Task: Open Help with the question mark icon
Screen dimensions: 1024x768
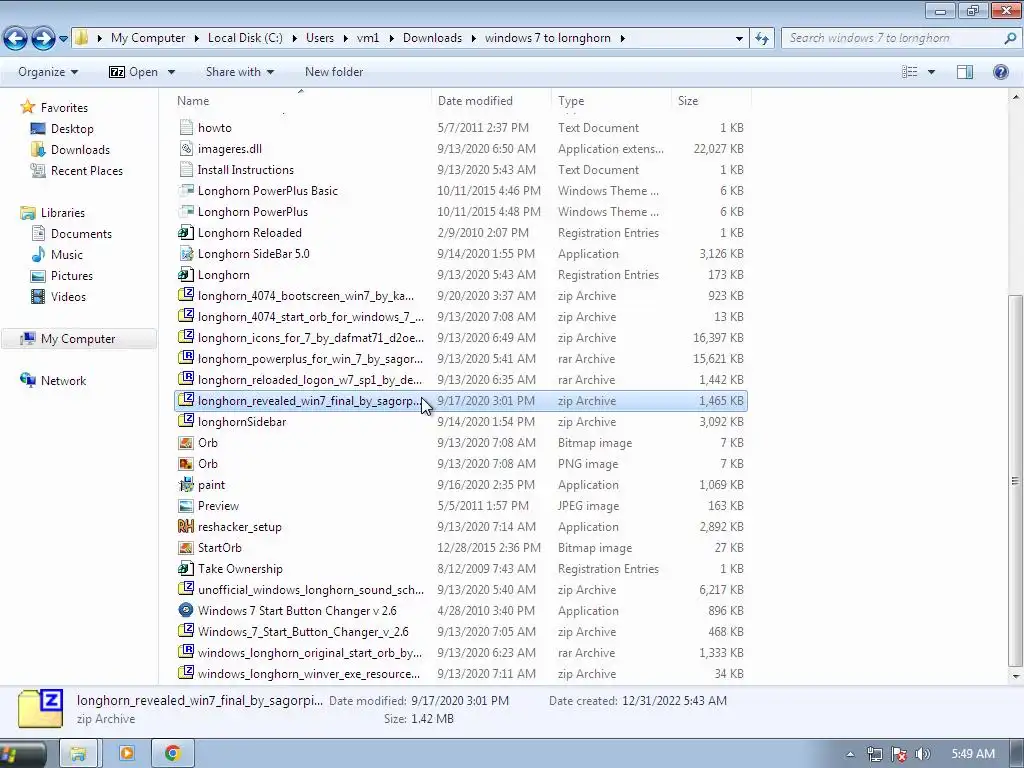Action: tap(1000, 72)
